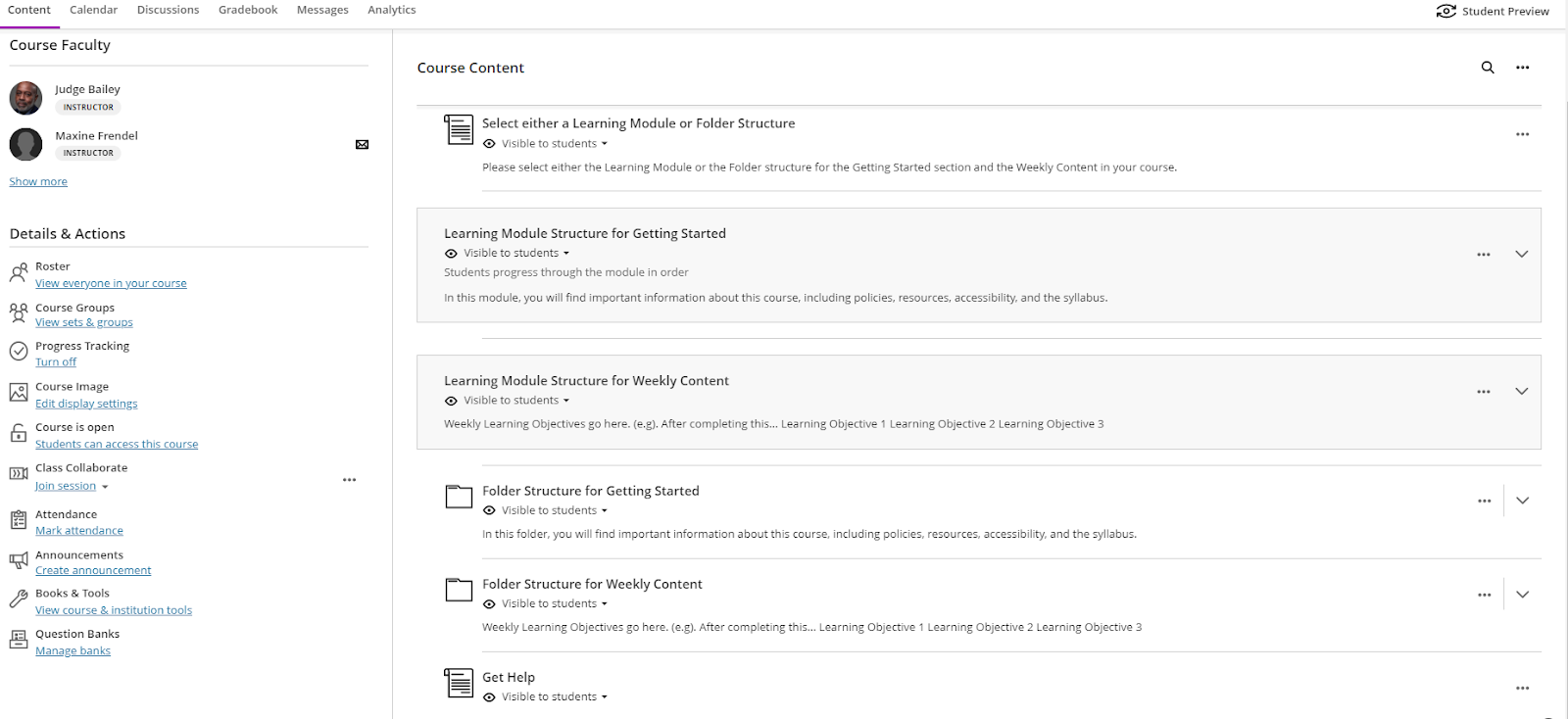
Task: Open Student Preview eye icon
Action: coord(1445,11)
